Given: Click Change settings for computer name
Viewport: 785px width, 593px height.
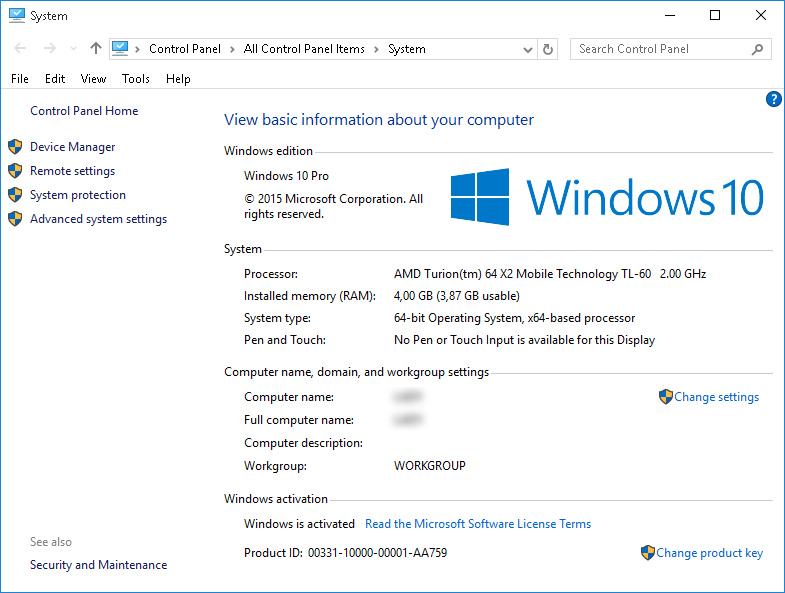Looking at the screenshot, I should 716,397.
